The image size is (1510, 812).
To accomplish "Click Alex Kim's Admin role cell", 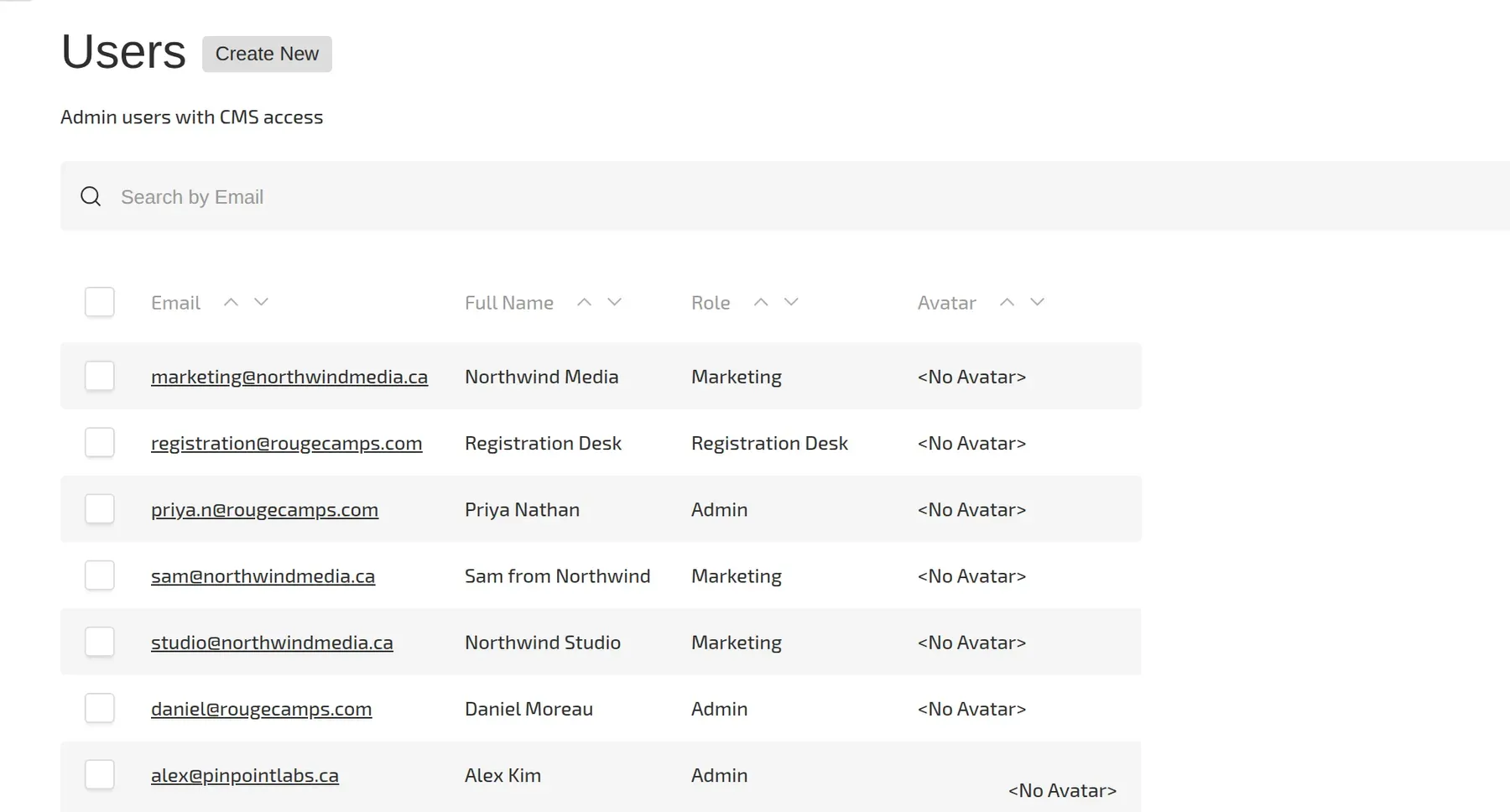I will pos(719,775).
